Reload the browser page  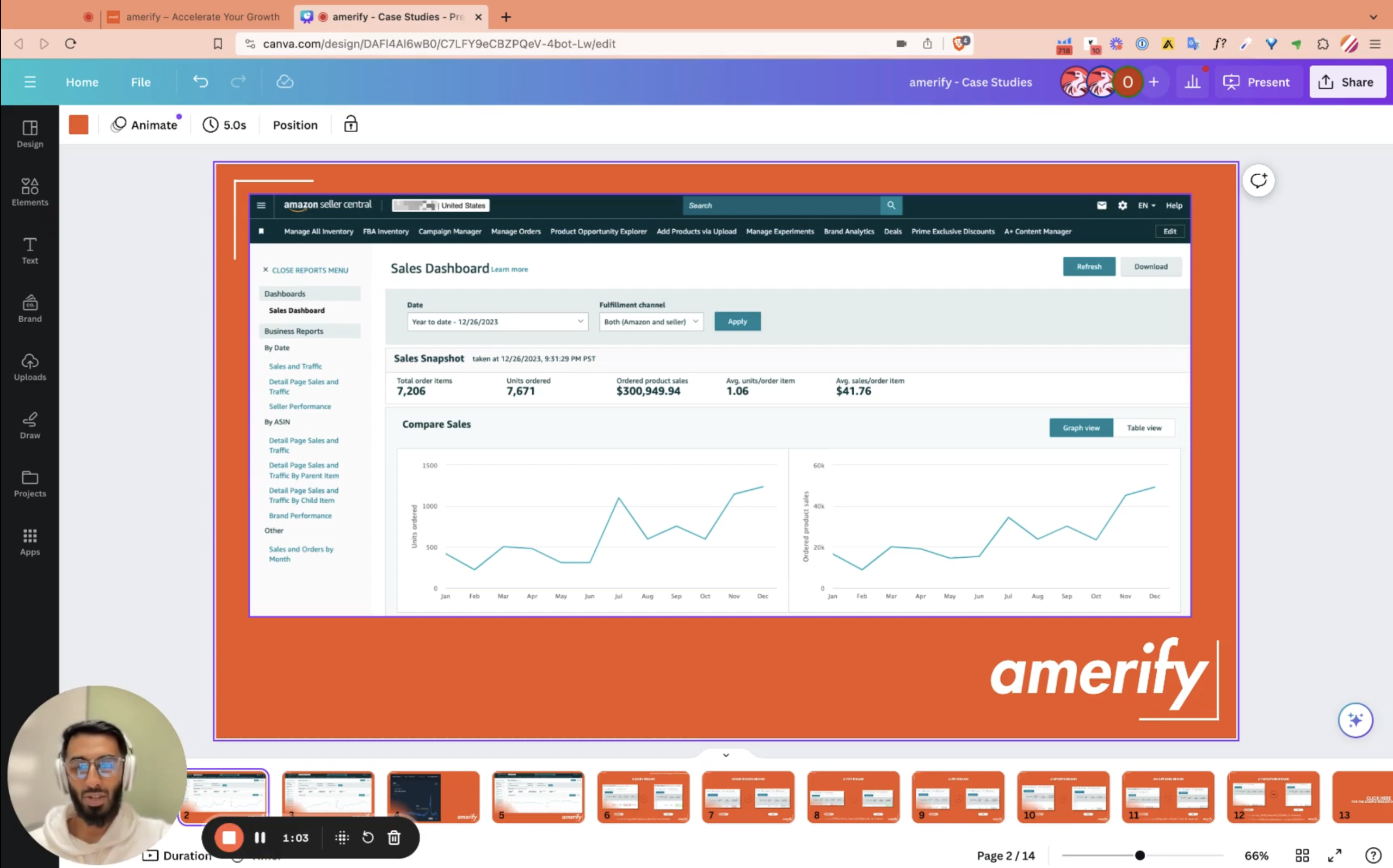tap(71, 44)
